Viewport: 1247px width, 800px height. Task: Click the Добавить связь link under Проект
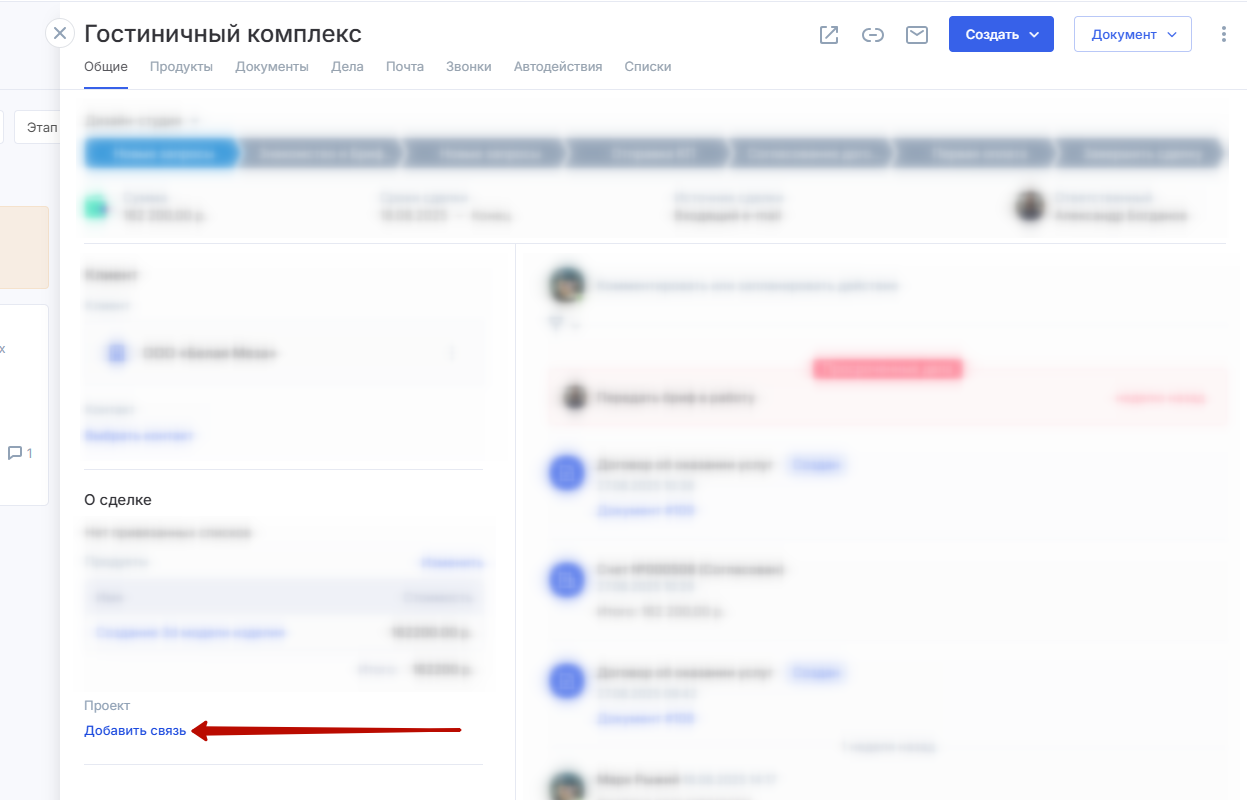(x=135, y=731)
